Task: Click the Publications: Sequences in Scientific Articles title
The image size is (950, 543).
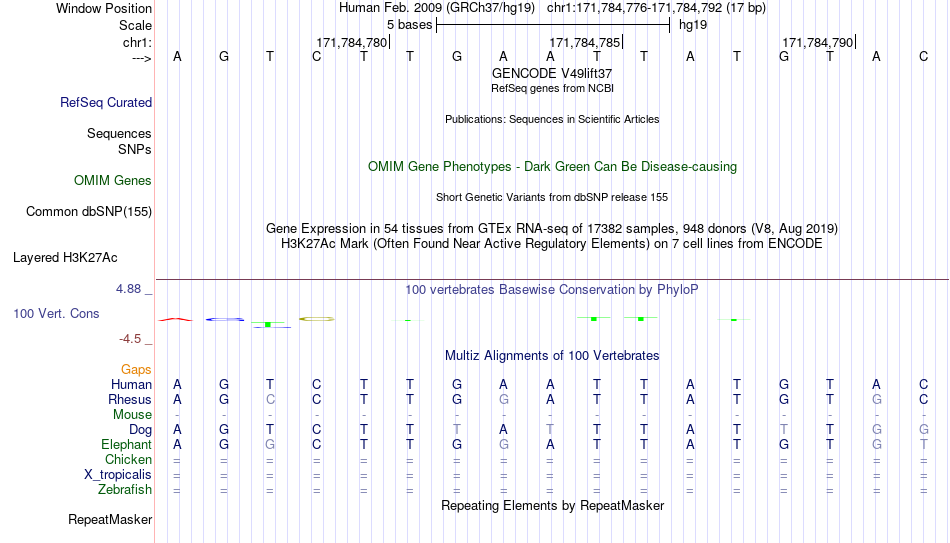Action: [x=552, y=119]
